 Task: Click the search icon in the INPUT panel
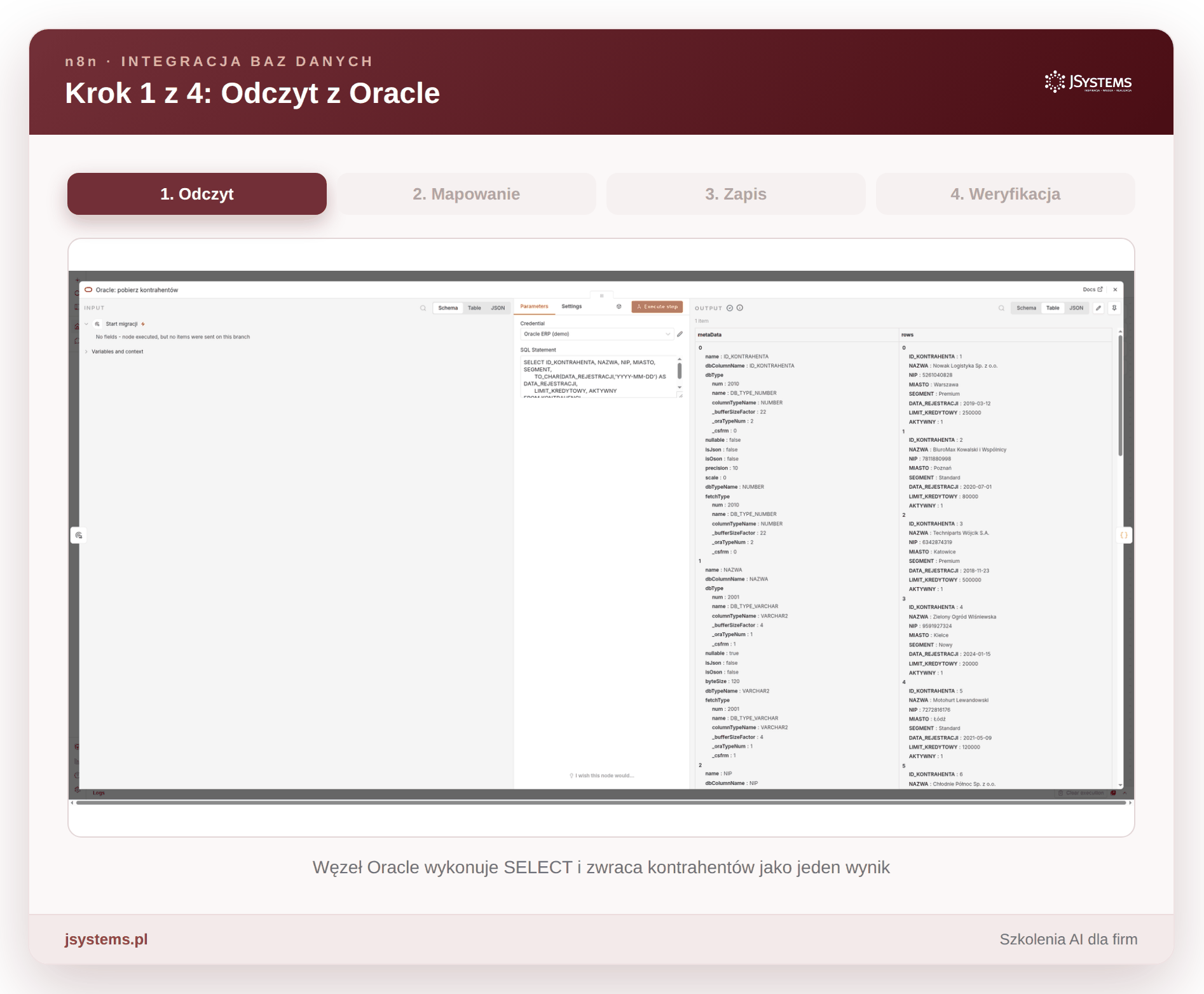point(423,308)
